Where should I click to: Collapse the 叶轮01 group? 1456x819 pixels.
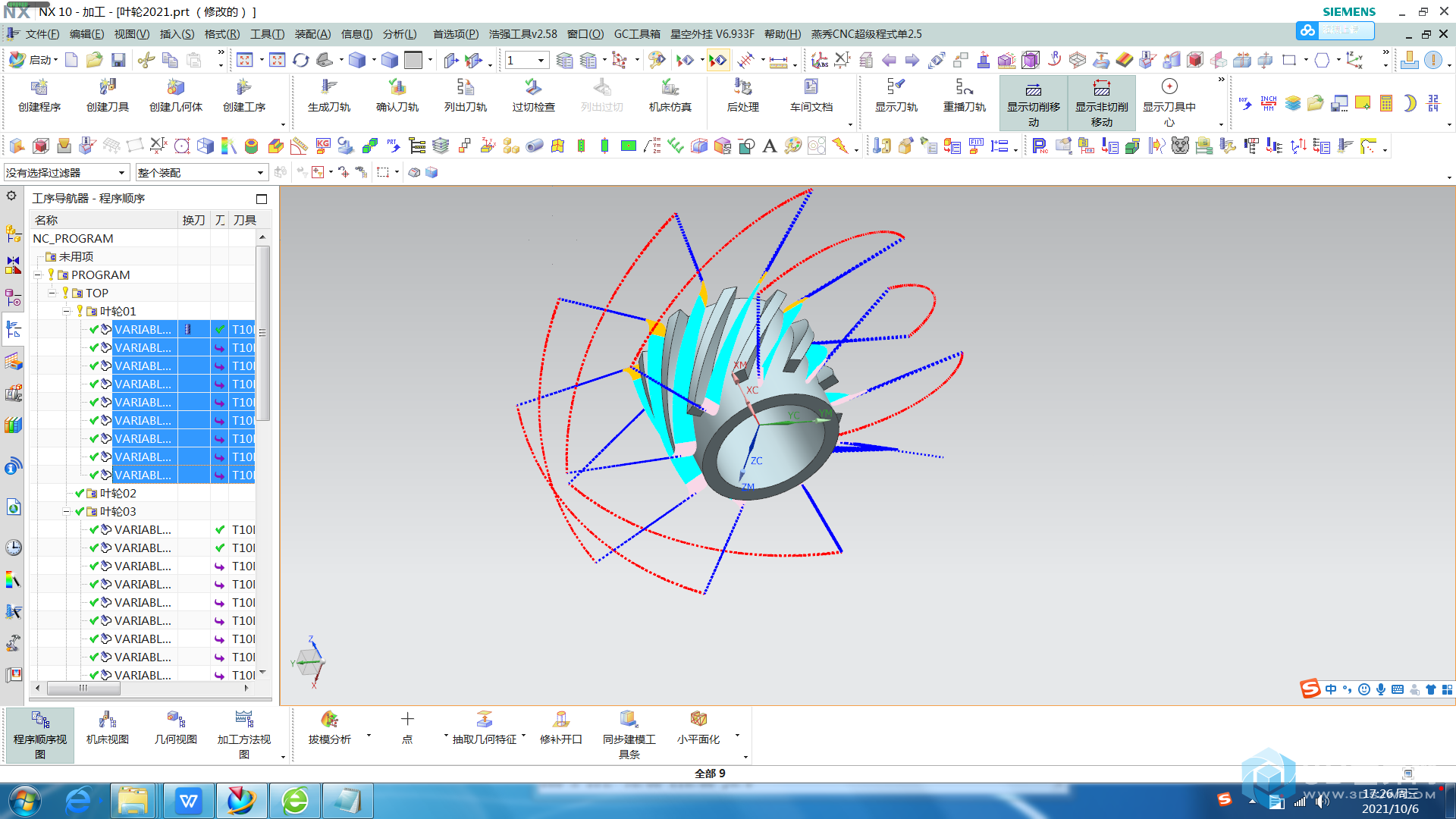click(x=66, y=312)
